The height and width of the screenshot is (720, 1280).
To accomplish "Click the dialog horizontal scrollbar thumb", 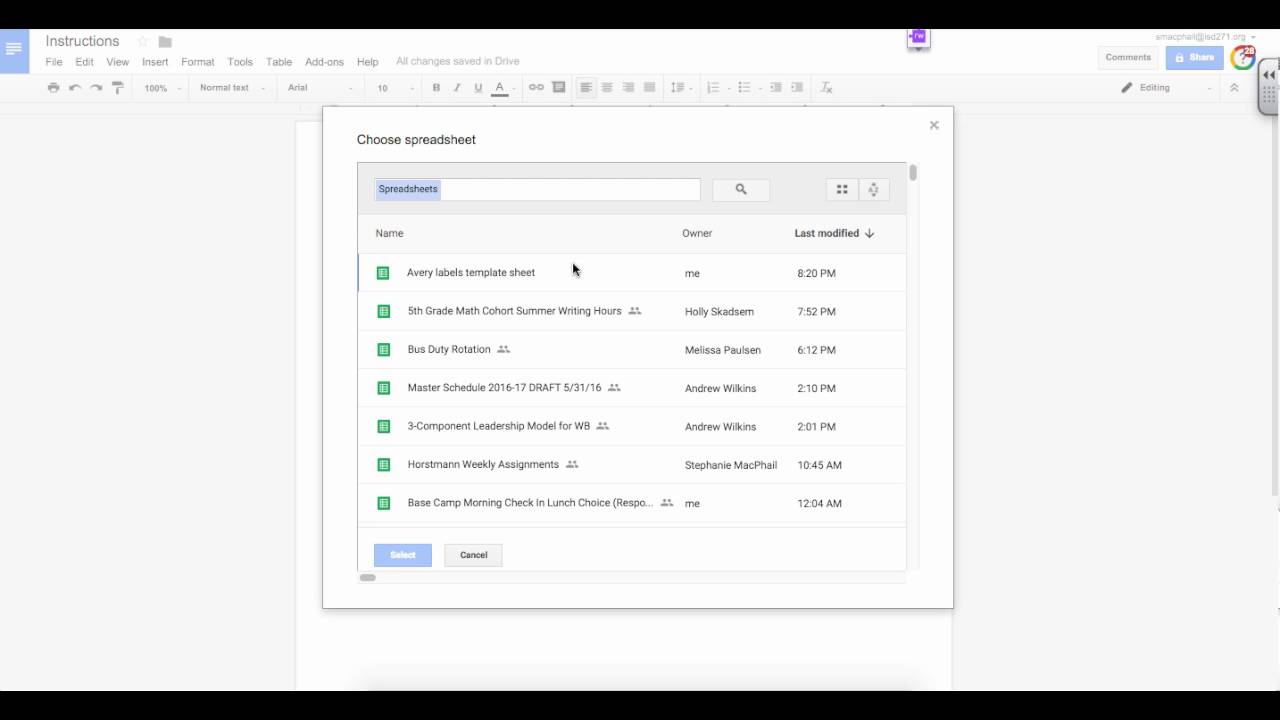I will coord(368,577).
